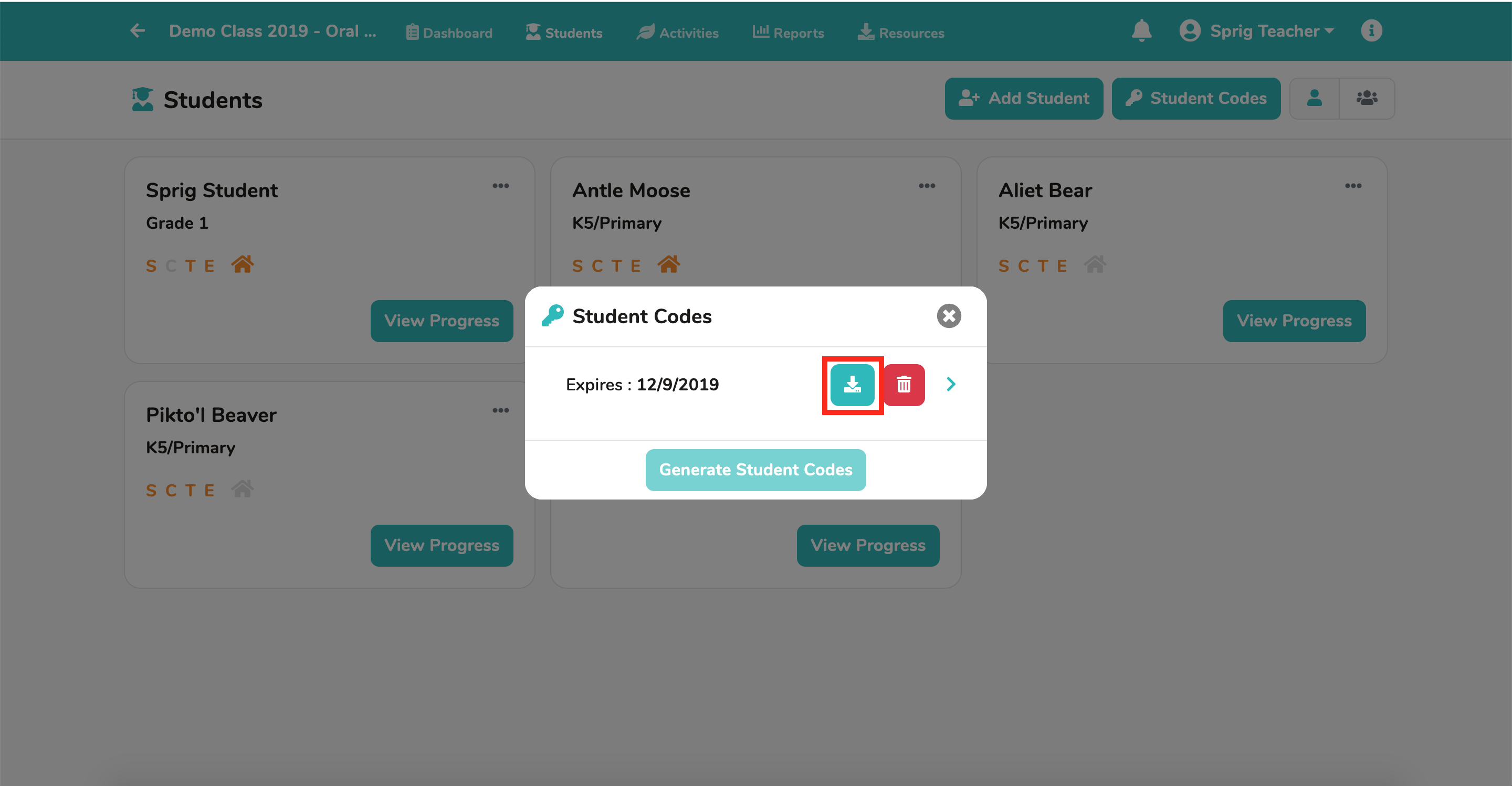Close the Student Codes dialog

pyautogui.click(x=949, y=315)
